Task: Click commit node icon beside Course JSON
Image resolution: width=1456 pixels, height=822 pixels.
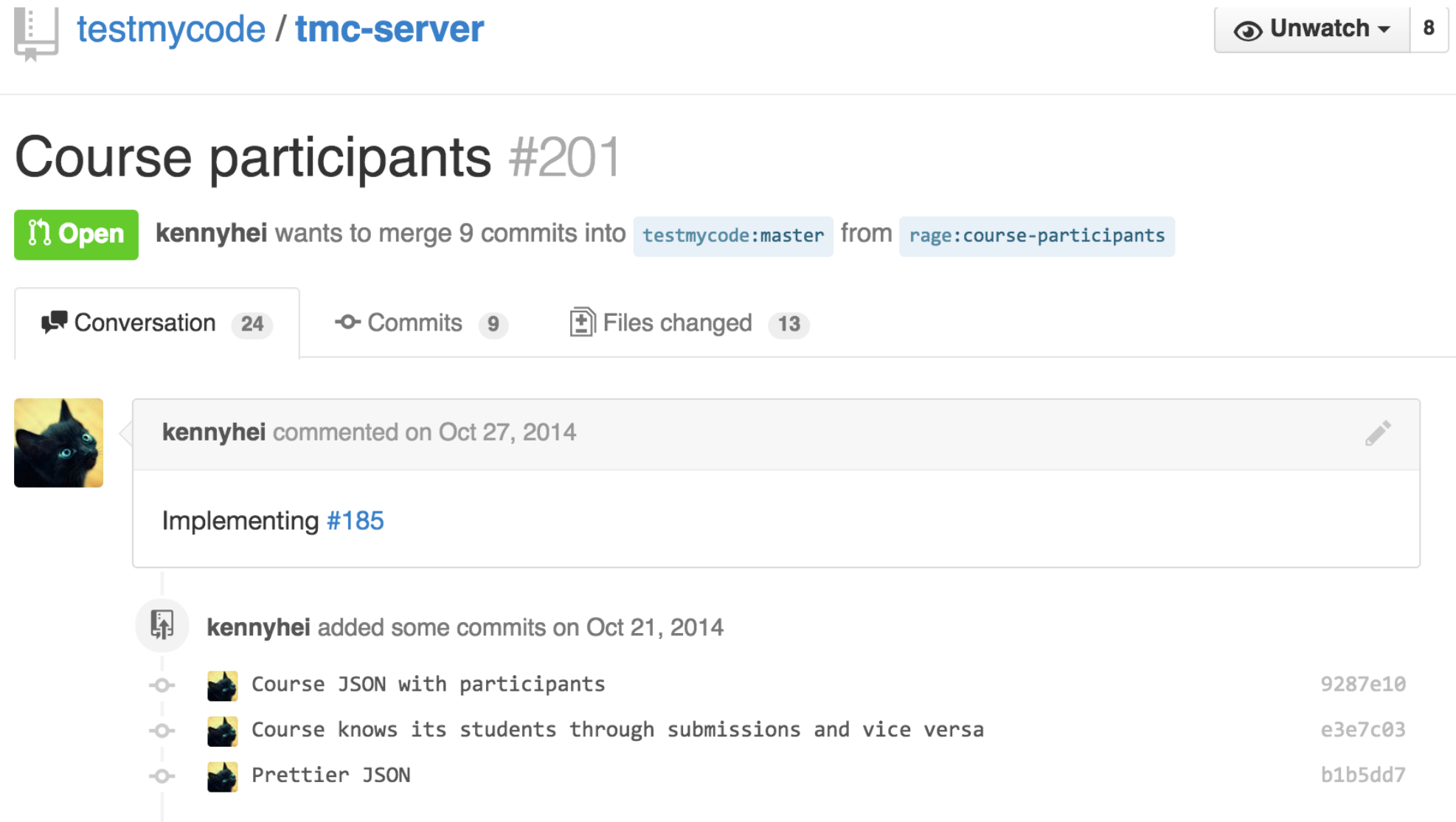Action: click(162, 685)
